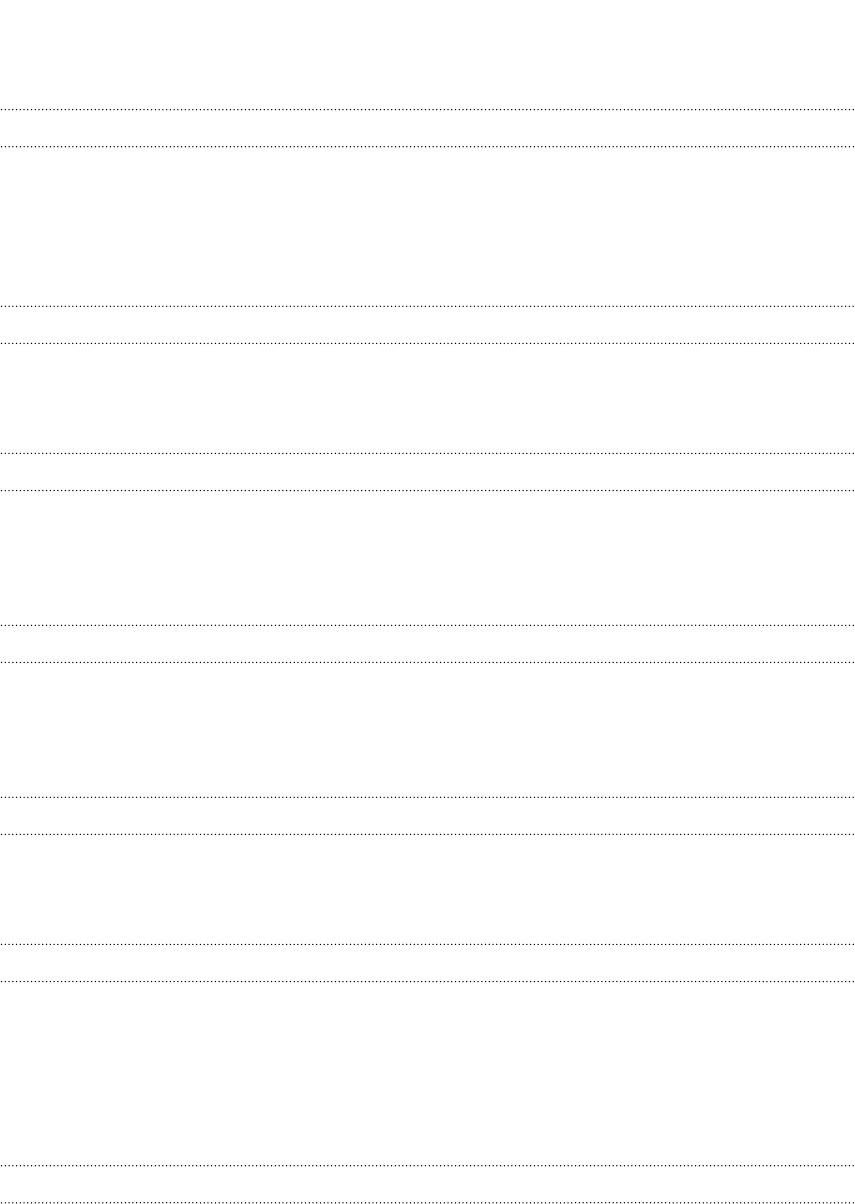Click inside the sixth pair of dotted lines
Viewport: 855px width, 1204px height.
tap(427, 962)
